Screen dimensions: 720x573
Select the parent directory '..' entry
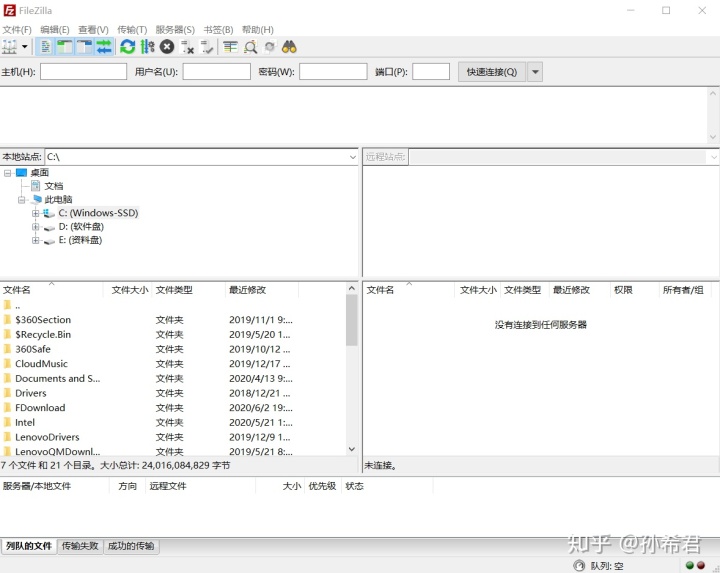tap(17, 305)
